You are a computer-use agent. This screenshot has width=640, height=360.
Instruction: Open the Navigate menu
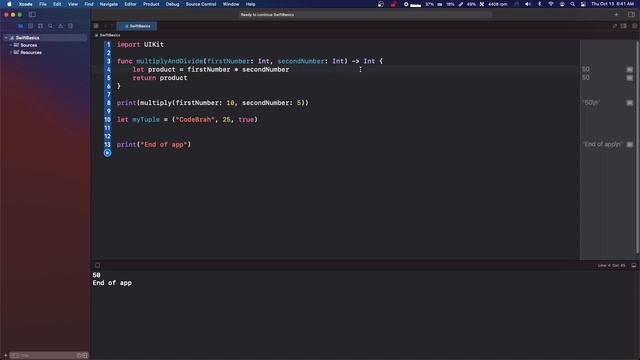(x=109, y=4)
